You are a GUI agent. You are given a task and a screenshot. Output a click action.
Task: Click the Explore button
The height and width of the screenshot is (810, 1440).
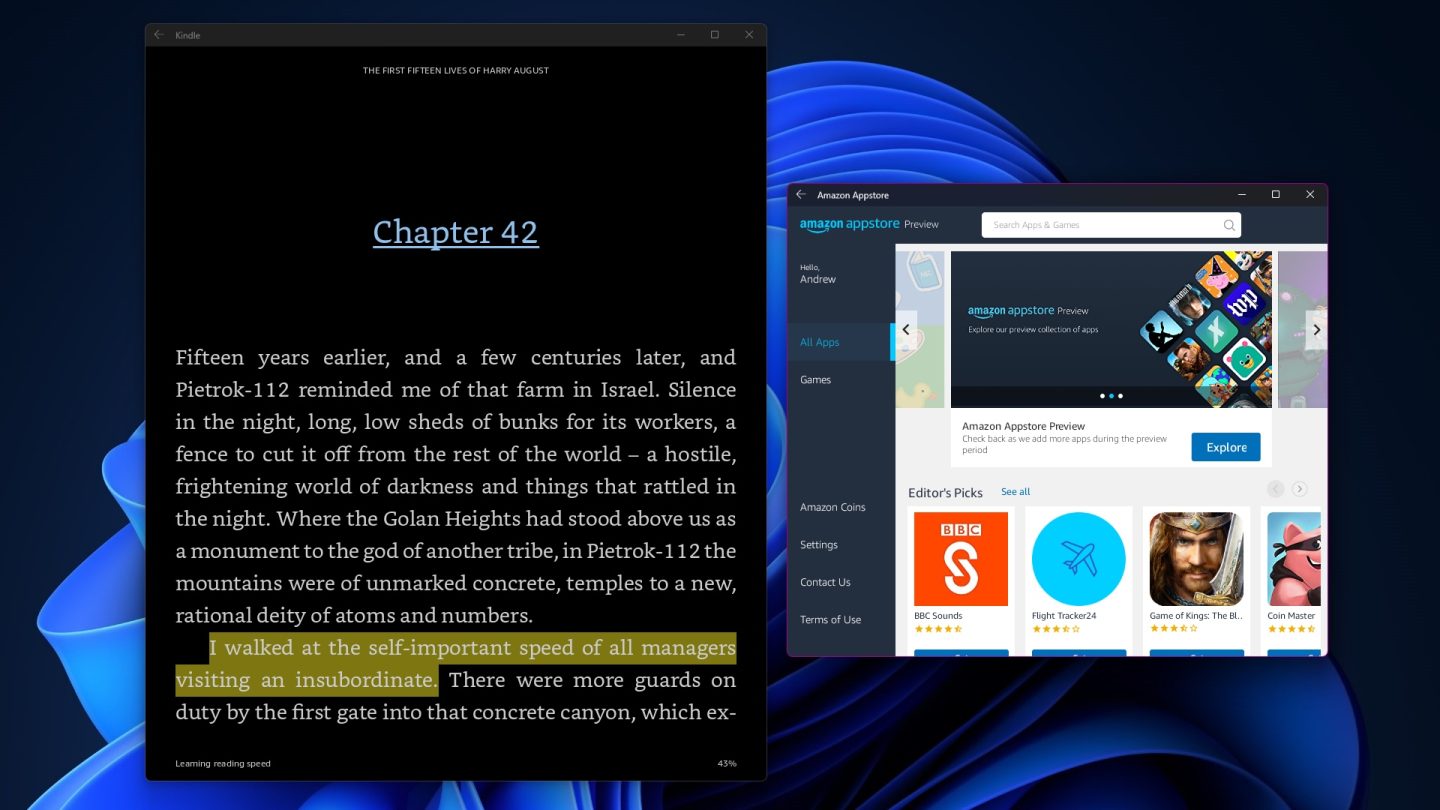[1226, 447]
